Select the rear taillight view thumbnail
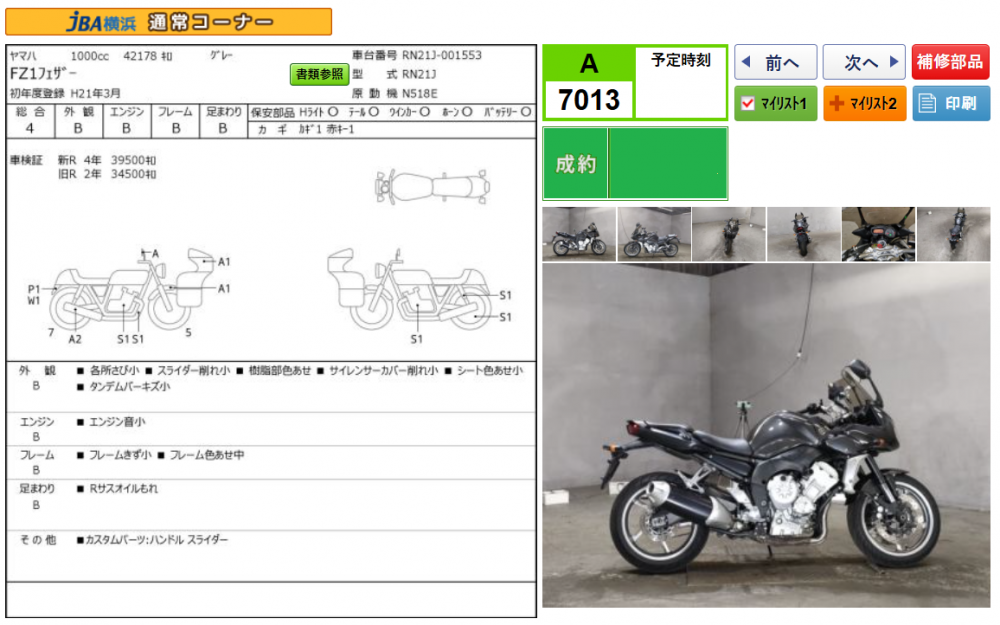The height and width of the screenshot is (625, 1000). coord(804,234)
